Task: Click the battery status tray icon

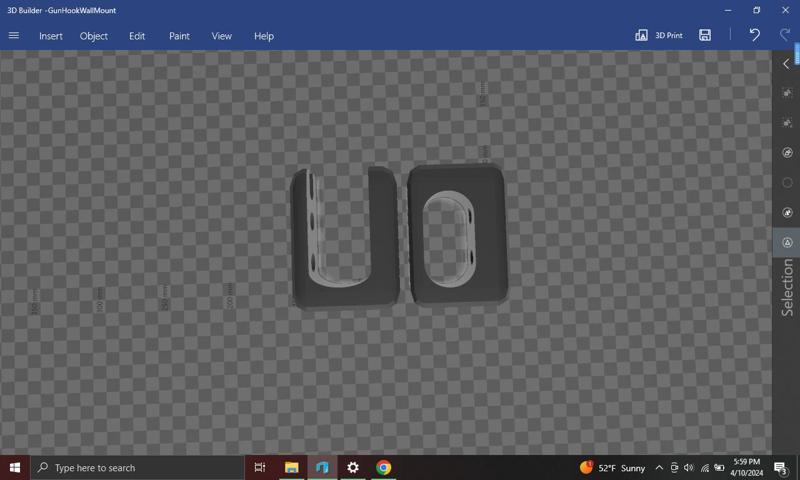Action: coord(719,468)
